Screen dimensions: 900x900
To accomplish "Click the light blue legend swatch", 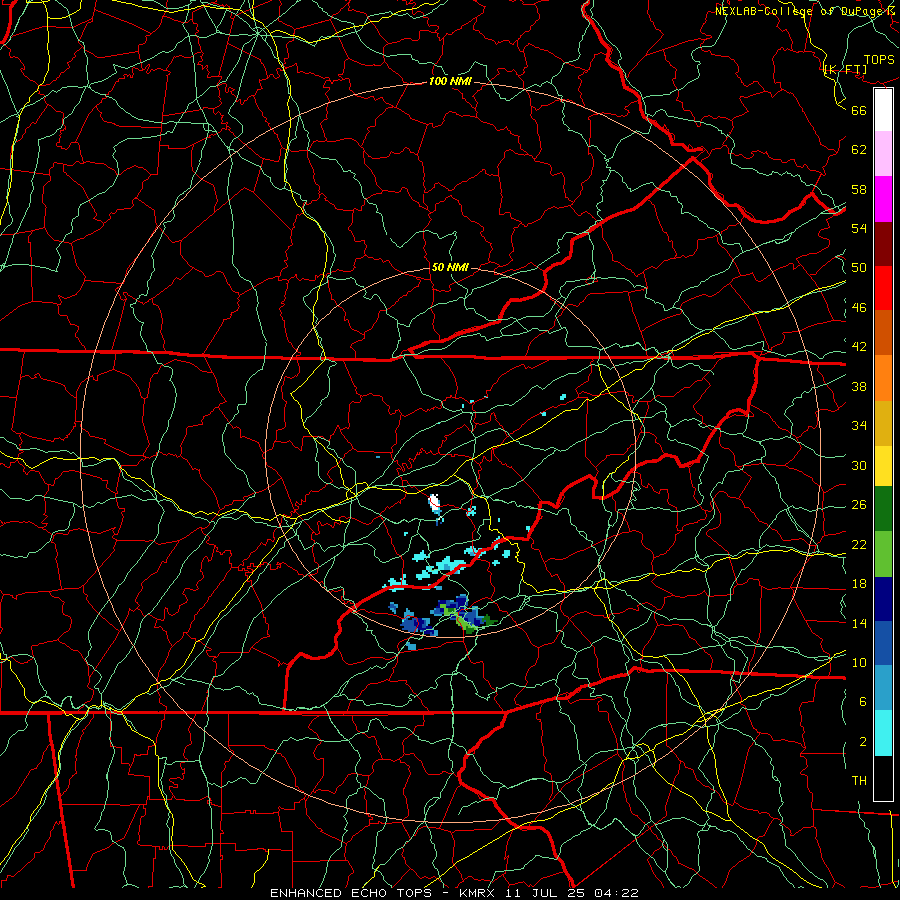I will pos(883,688).
